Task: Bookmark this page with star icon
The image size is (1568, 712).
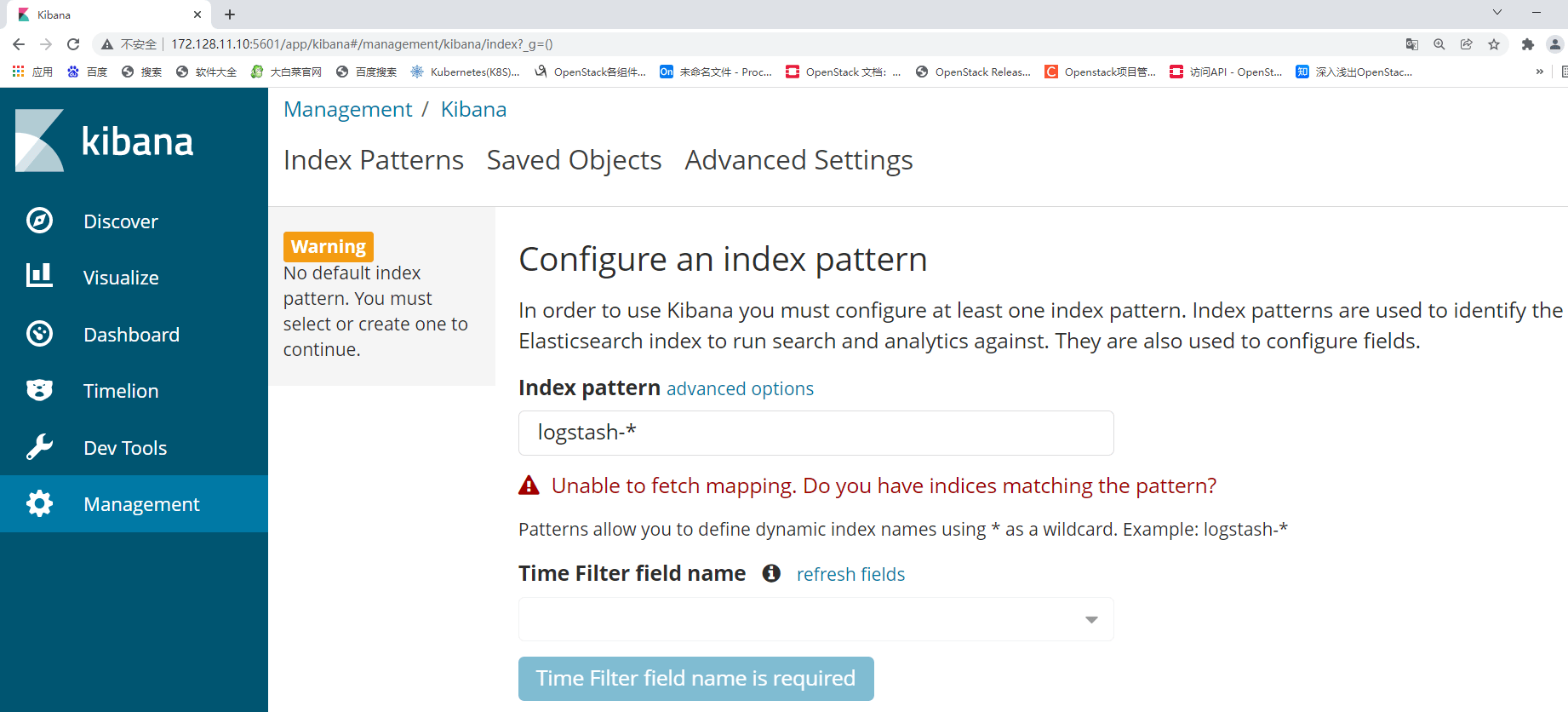Action: pos(1493,44)
